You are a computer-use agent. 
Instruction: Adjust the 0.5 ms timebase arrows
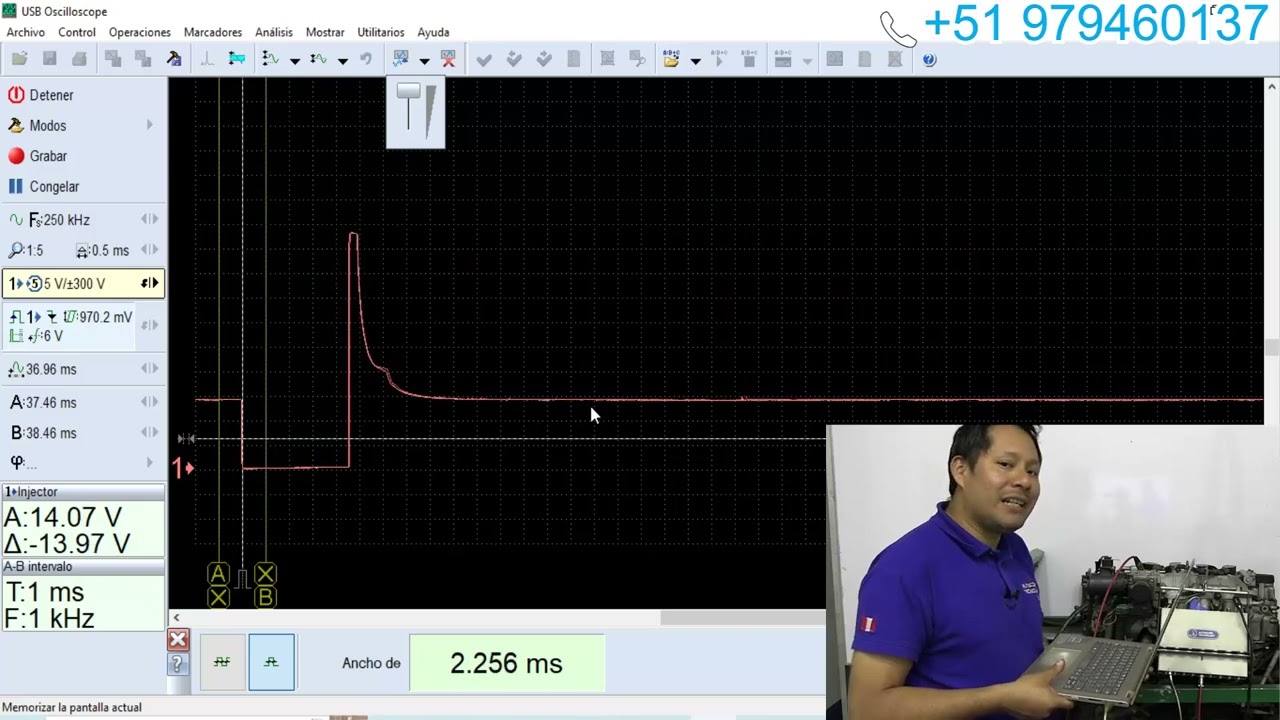(x=149, y=250)
